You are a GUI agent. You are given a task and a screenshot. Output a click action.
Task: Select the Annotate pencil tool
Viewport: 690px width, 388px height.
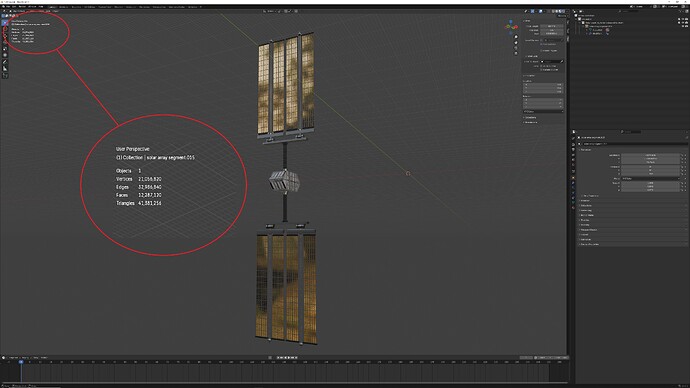5,62
